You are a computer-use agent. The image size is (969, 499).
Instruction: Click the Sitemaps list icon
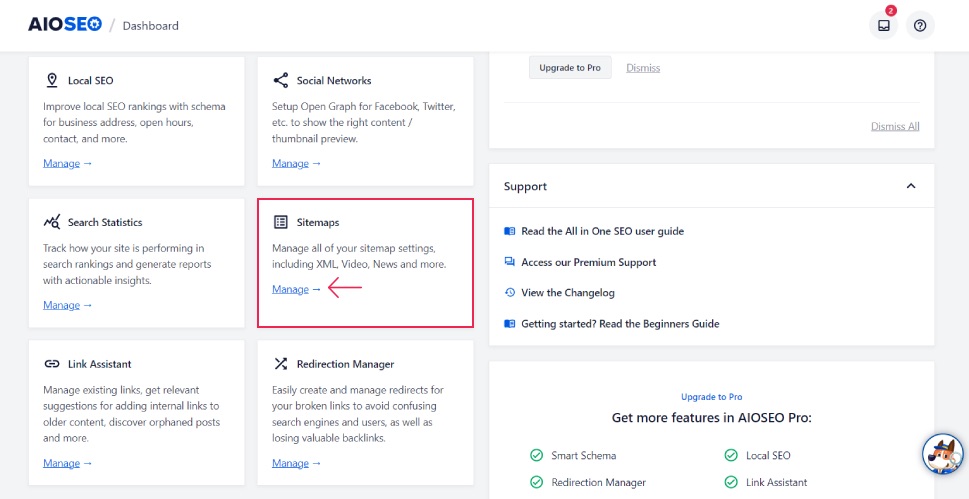(281, 222)
